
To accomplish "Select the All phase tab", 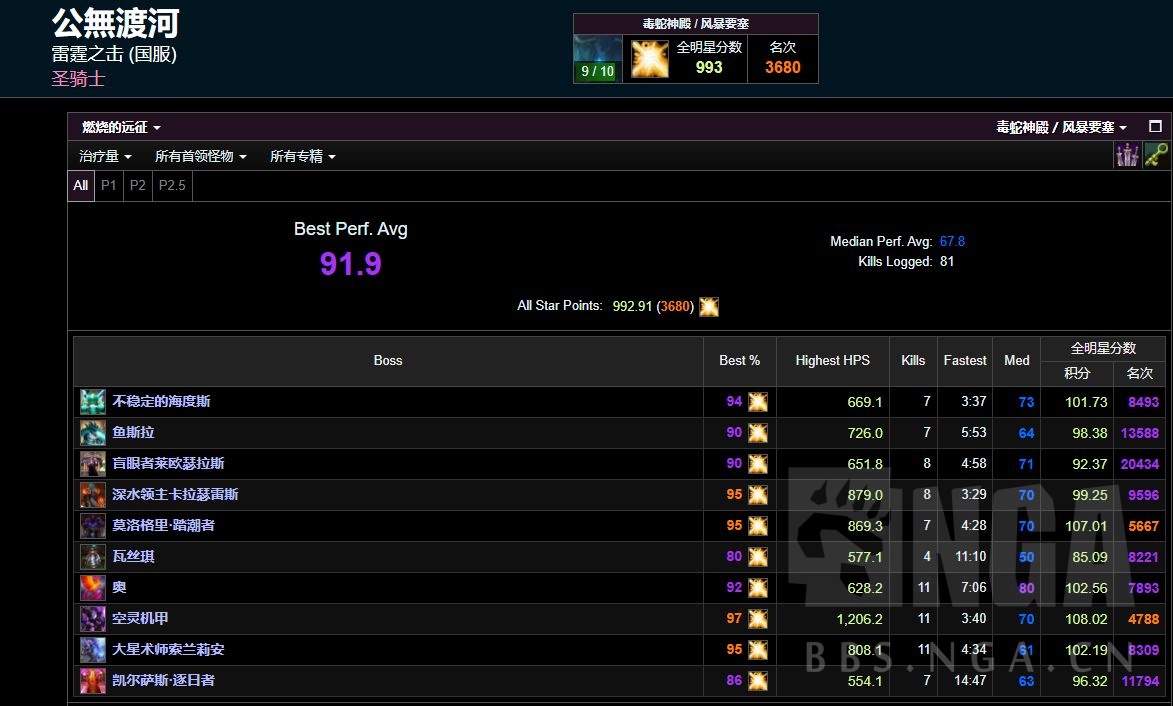I will coord(81,185).
